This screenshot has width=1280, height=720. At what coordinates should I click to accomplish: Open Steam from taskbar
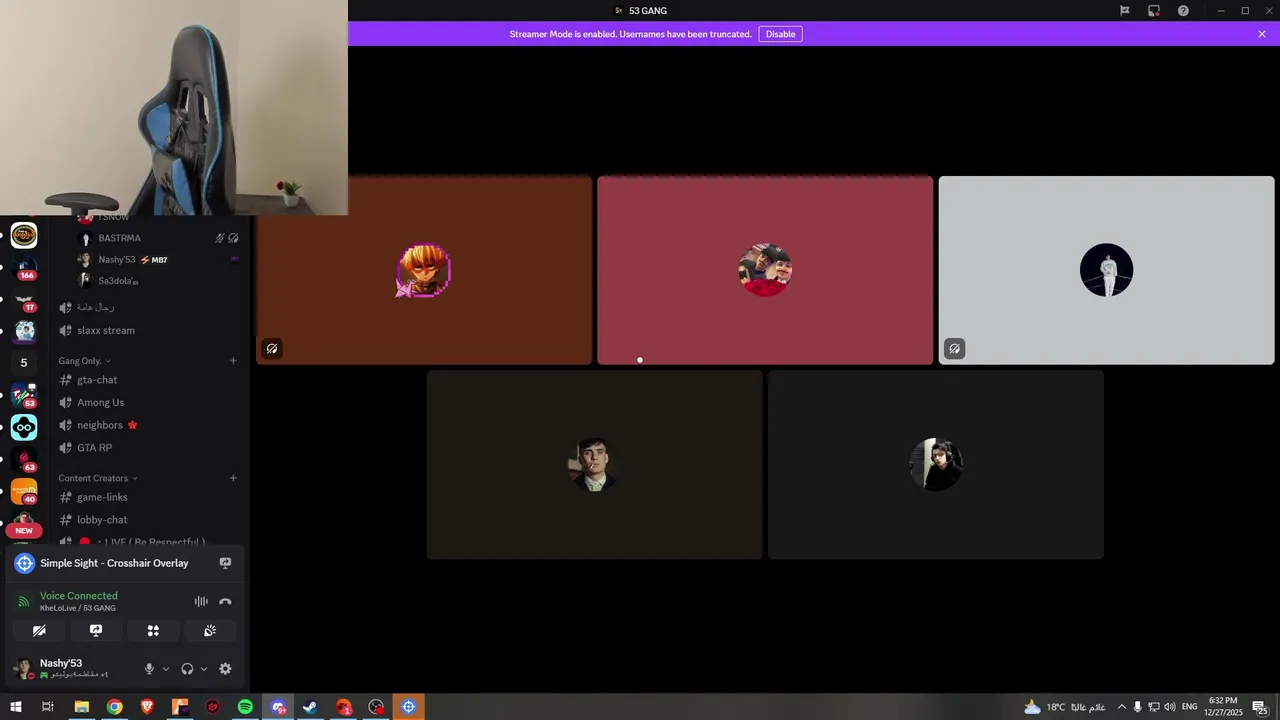310,707
